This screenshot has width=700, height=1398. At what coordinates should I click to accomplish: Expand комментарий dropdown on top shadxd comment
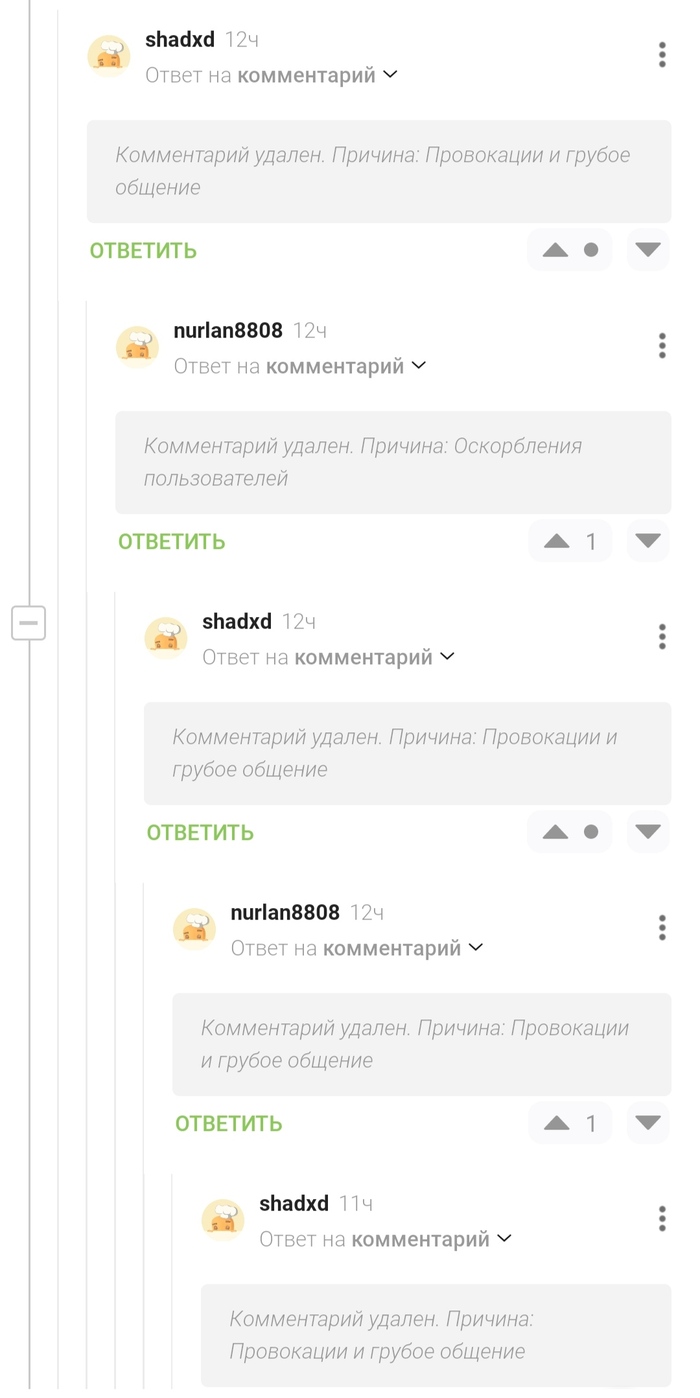coord(390,74)
